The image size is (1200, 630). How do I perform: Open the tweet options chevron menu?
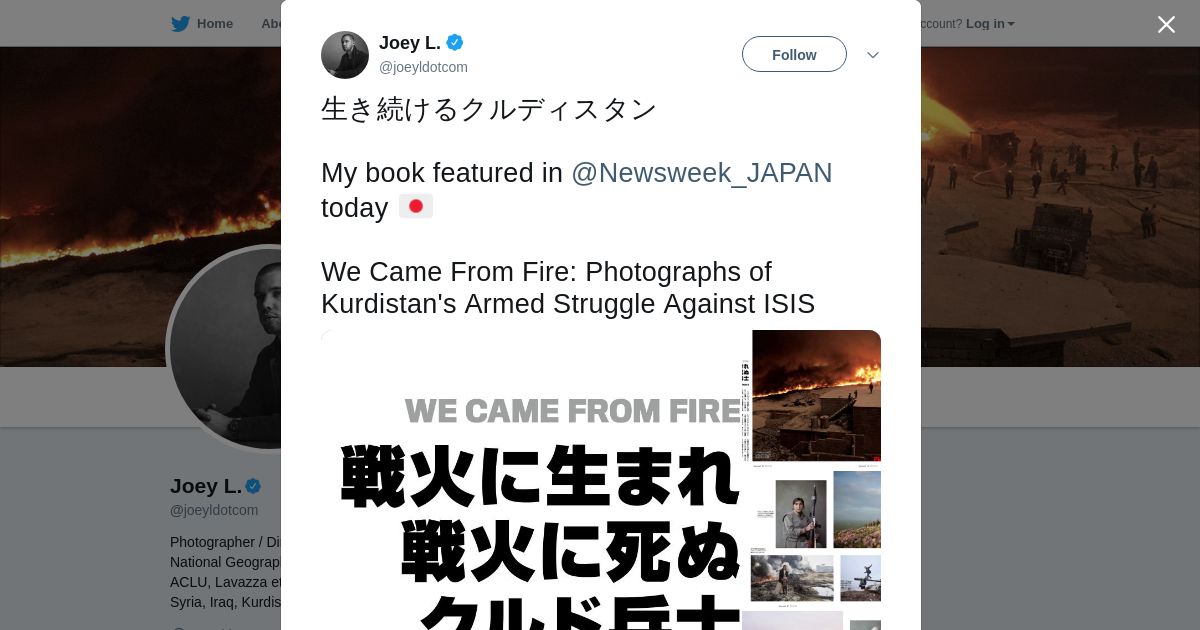pos(873,55)
